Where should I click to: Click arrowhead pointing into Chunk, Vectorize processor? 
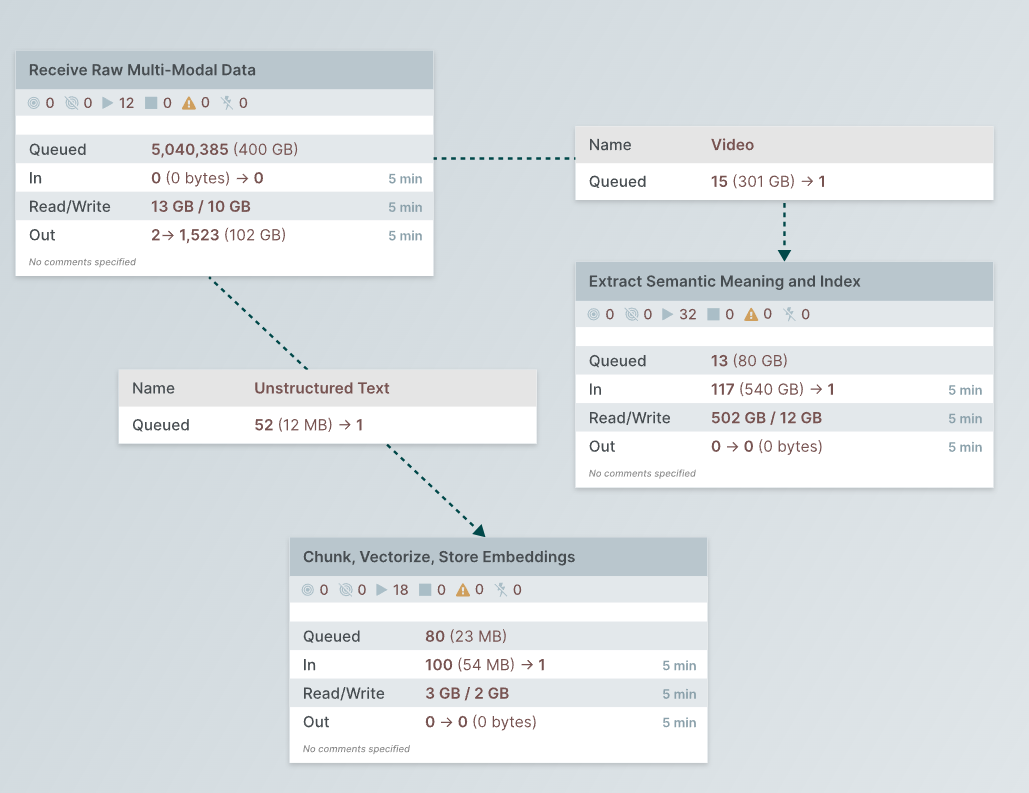(x=479, y=530)
